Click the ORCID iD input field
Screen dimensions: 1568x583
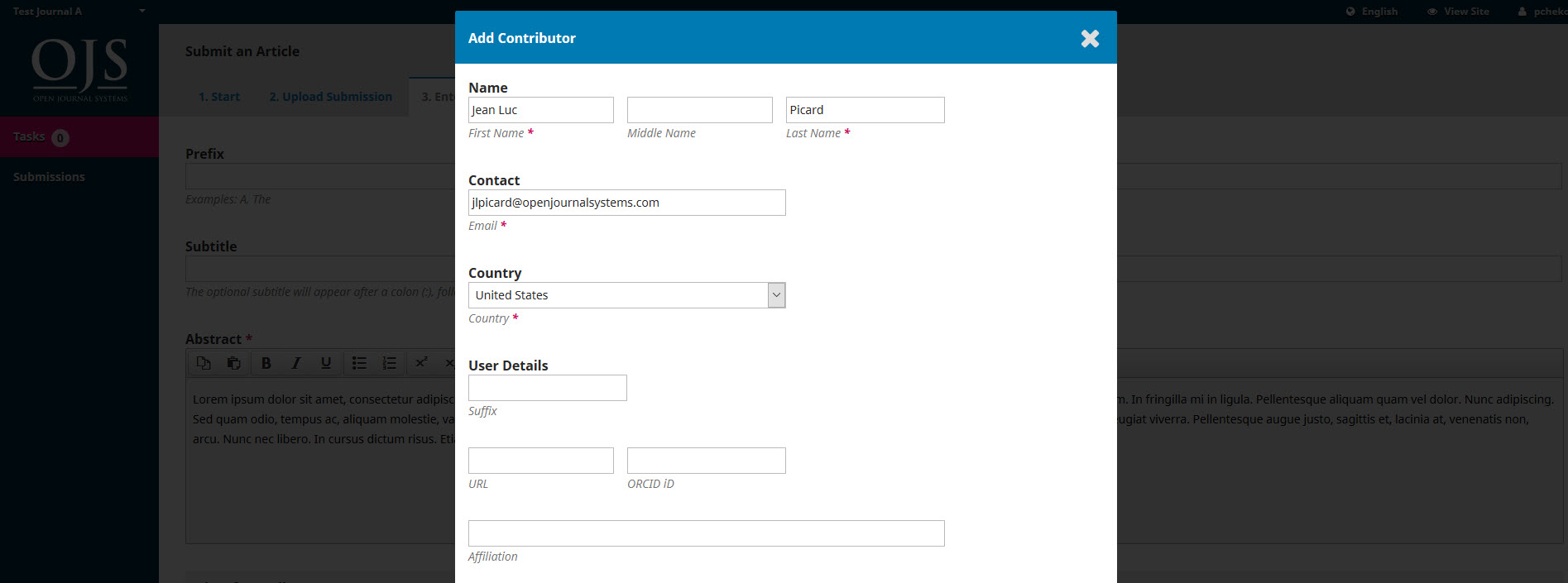click(x=707, y=461)
